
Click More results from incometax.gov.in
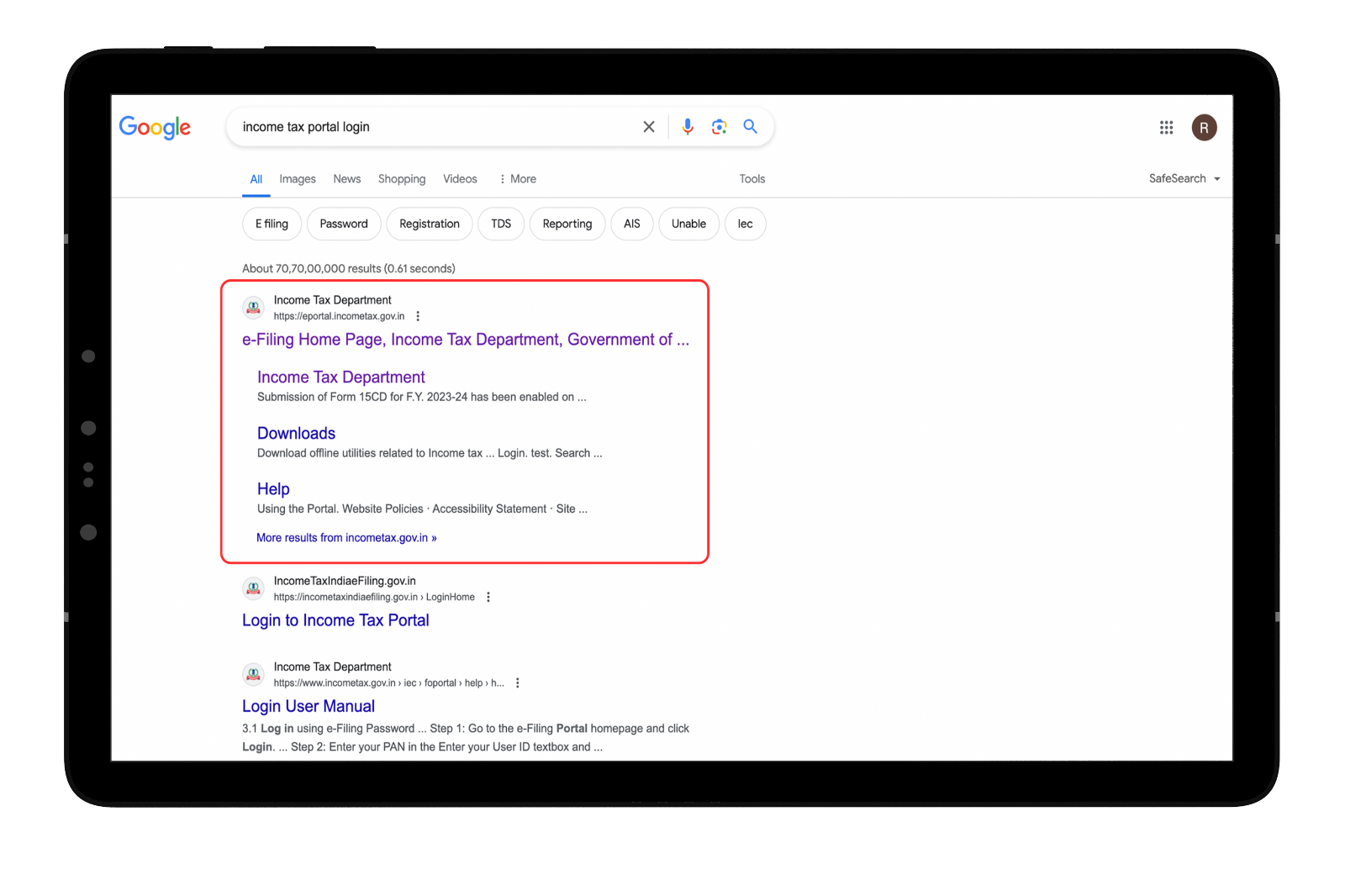point(346,538)
